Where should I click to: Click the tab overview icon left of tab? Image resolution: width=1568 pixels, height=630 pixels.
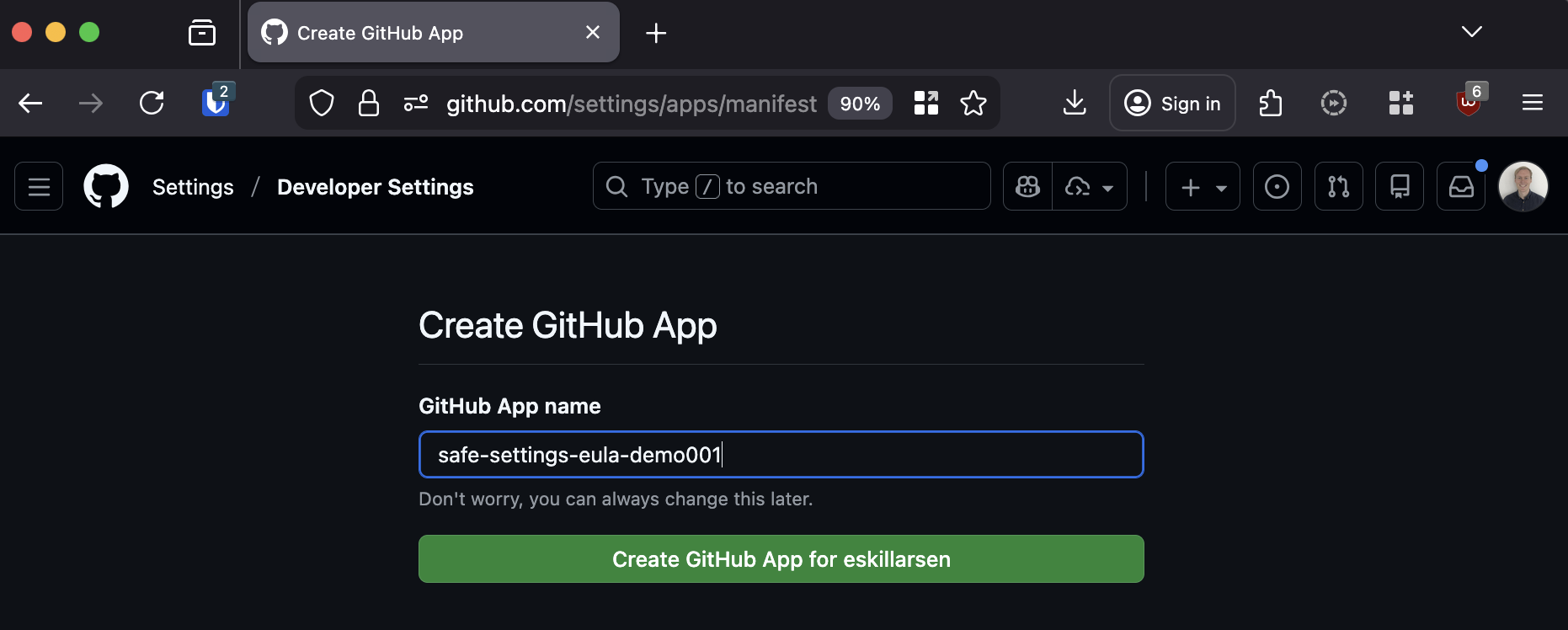202,33
